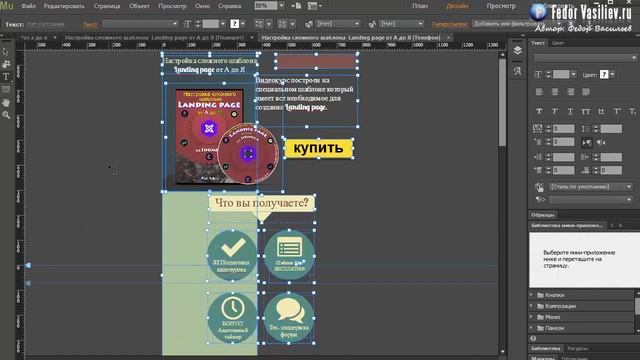Click the yellow КУПИТЬ button on canvas
640x360 pixels.
[318, 148]
